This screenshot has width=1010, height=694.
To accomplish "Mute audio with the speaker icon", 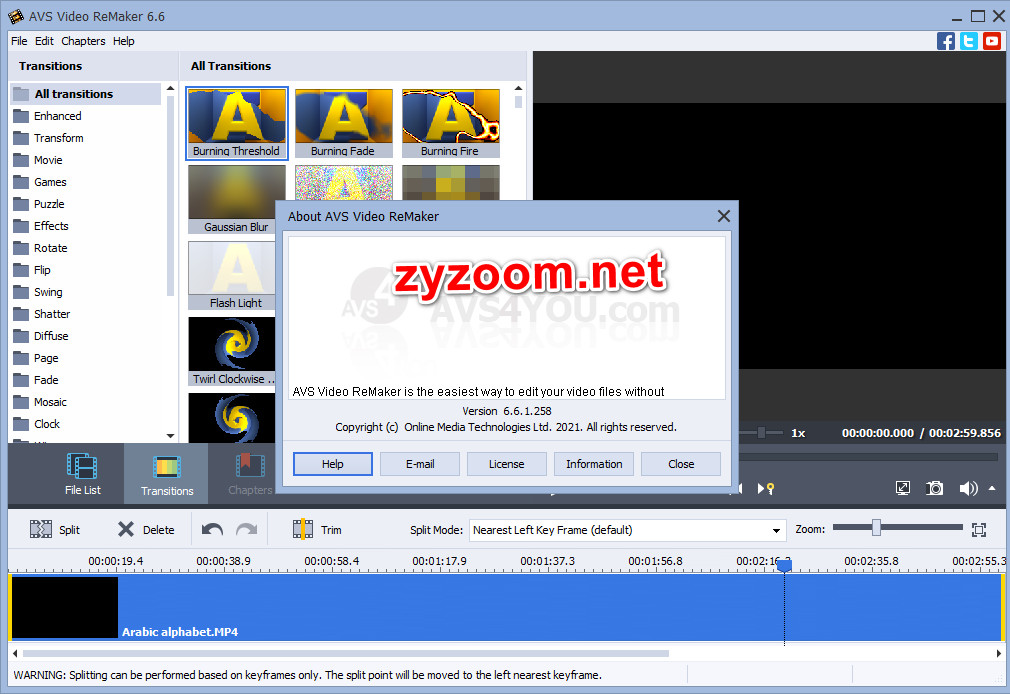I will click(x=967, y=488).
